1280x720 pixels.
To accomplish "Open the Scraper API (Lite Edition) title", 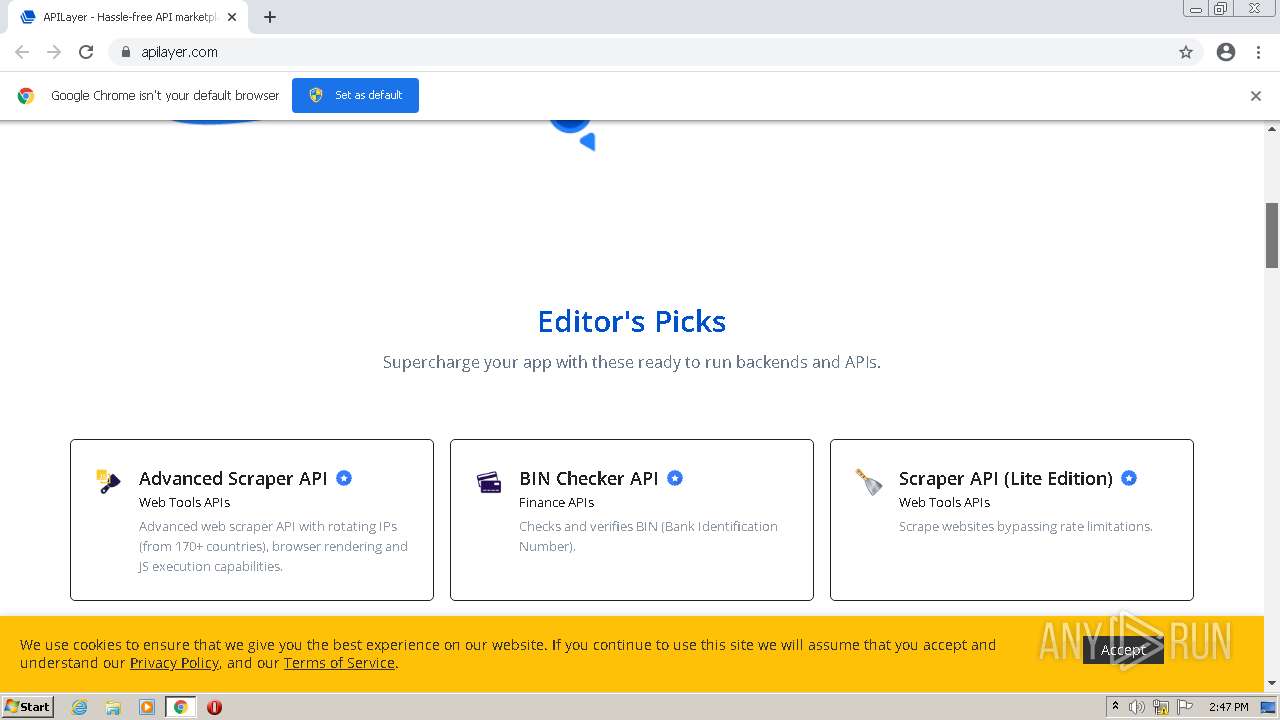I will click(x=1005, y=478).
